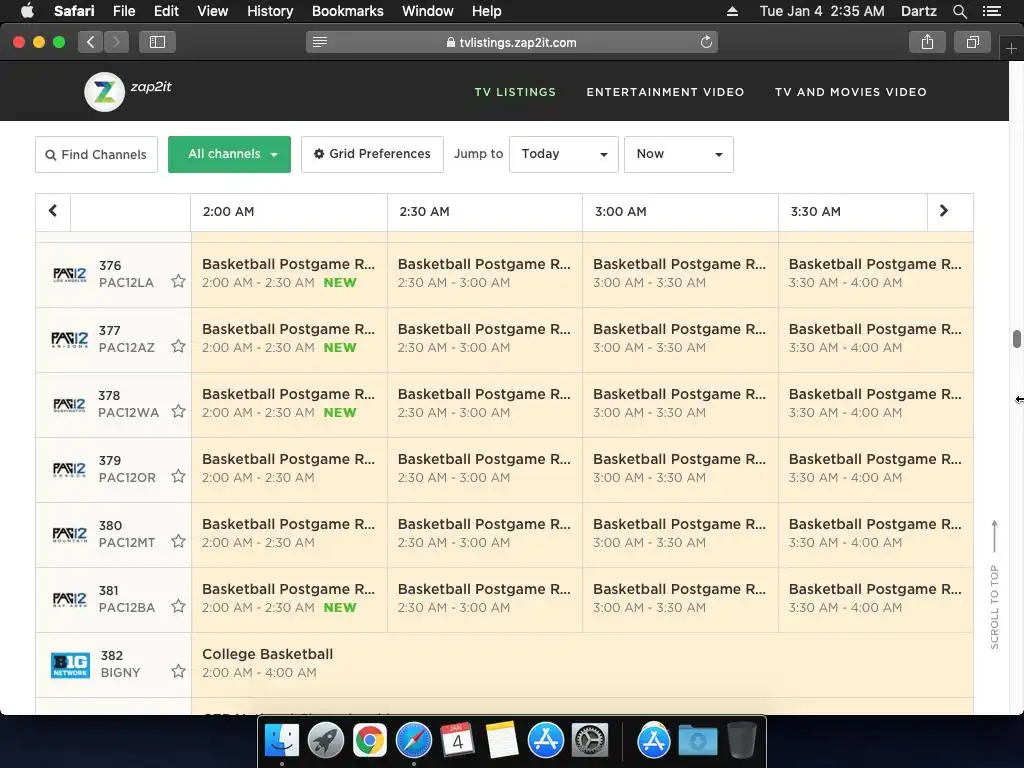The image size is (1024, 768).
Task: Open the Window menu
Action: [x=428, y=11]
